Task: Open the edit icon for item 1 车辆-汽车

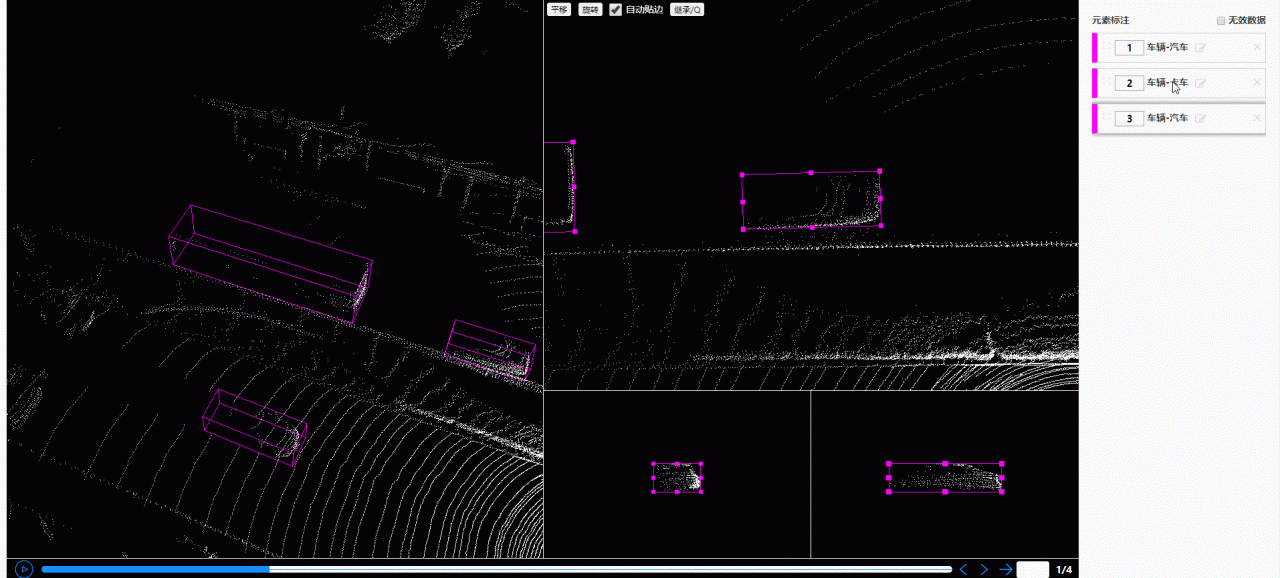Action: click(x=1201, y=47)
